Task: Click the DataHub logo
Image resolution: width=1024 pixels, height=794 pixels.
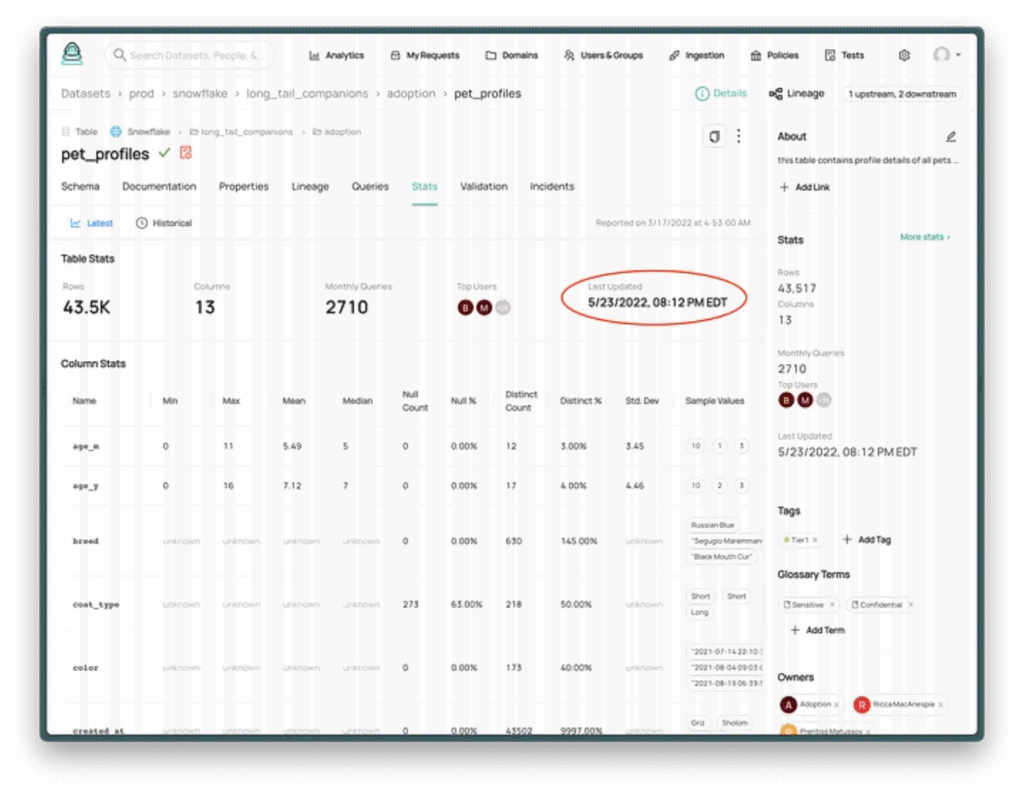Action: [70, 55]
